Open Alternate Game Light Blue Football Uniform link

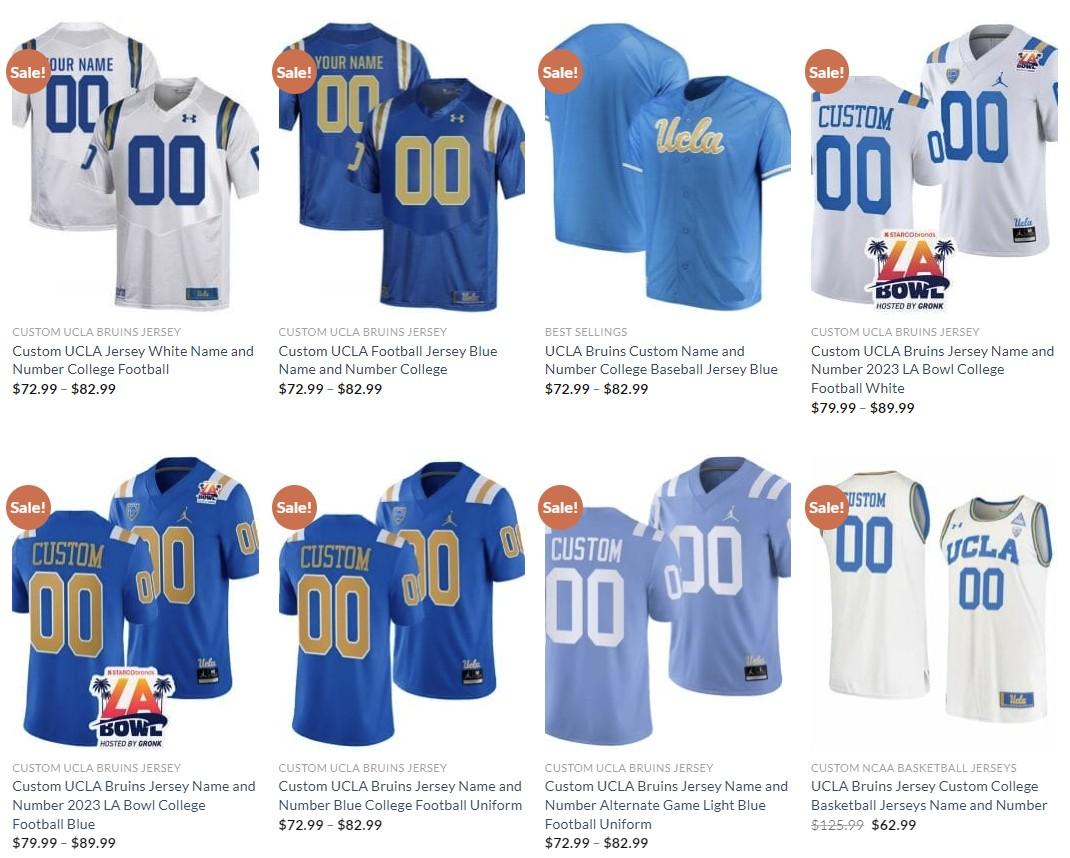[666, 805]
